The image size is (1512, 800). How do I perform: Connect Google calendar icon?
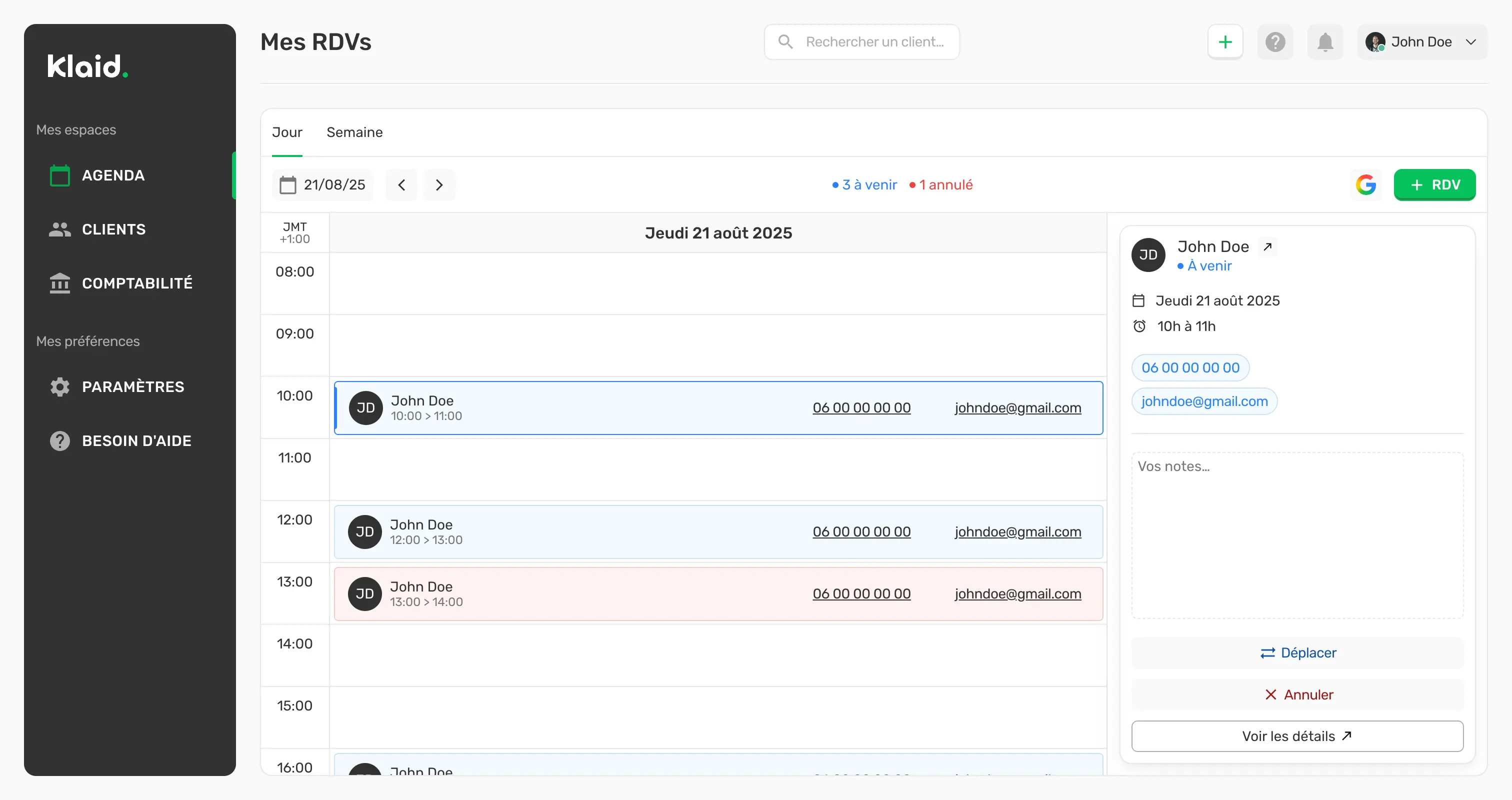tap(1366, 184)
